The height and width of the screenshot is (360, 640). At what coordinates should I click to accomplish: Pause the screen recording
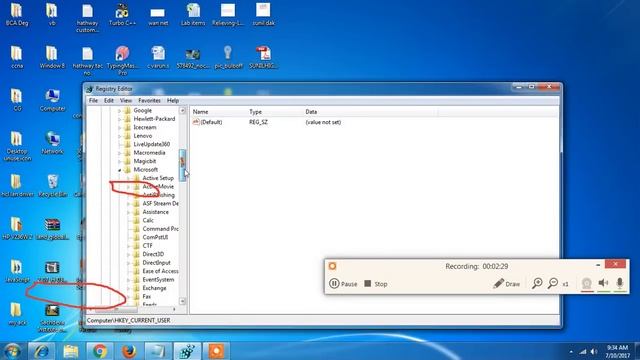[343, 284]
